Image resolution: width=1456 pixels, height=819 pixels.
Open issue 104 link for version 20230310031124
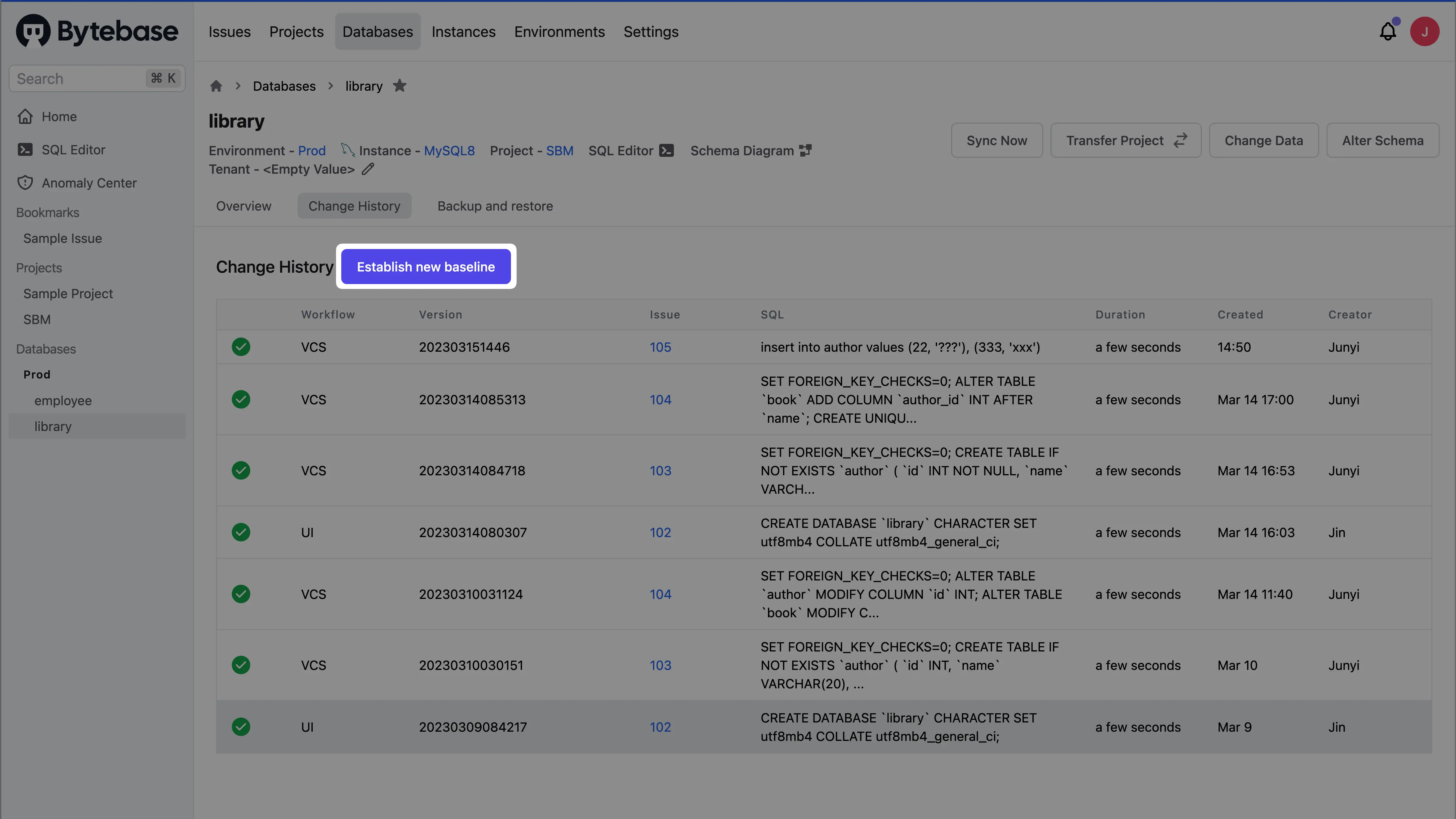pos(660,594)
